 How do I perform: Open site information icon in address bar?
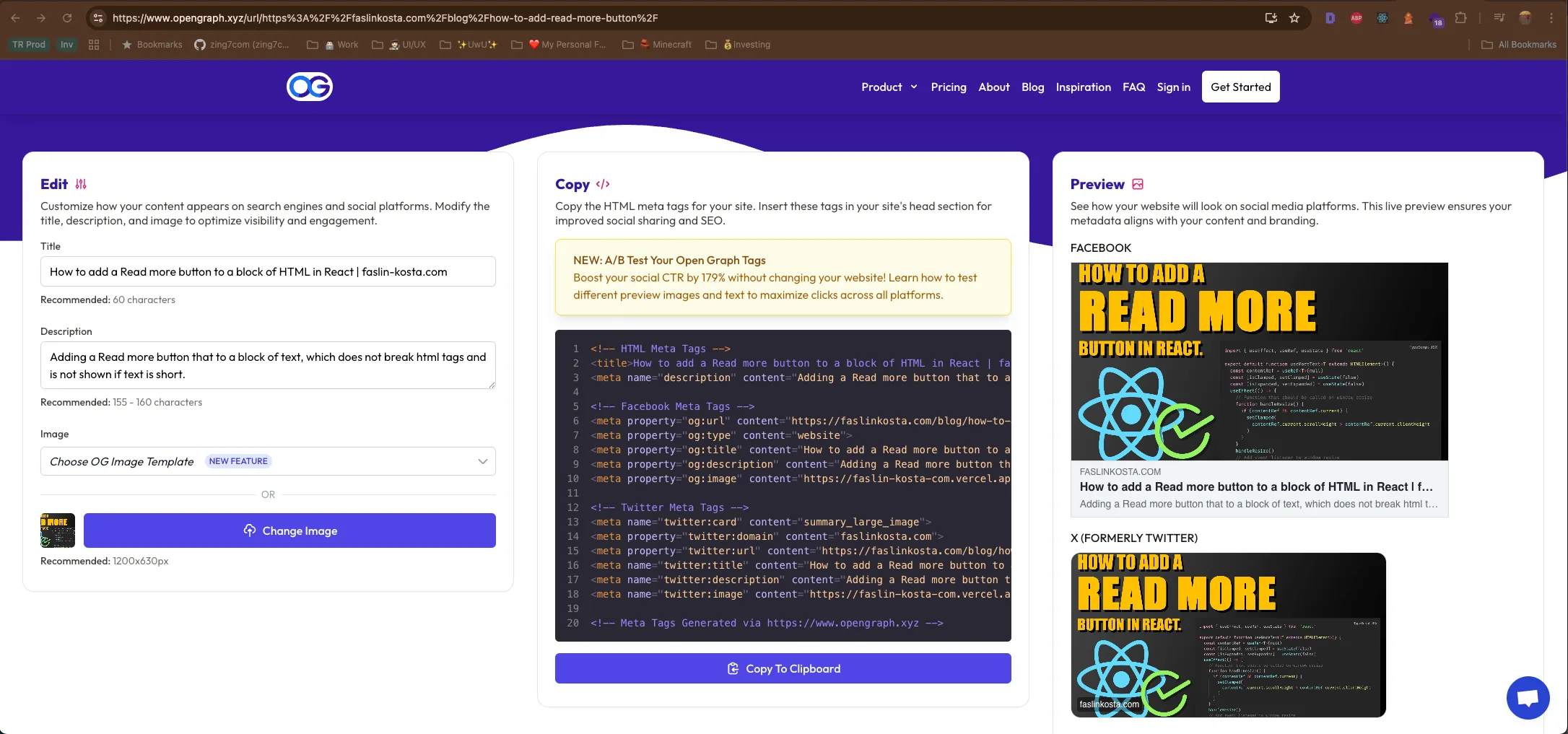(x=98, y=18)
